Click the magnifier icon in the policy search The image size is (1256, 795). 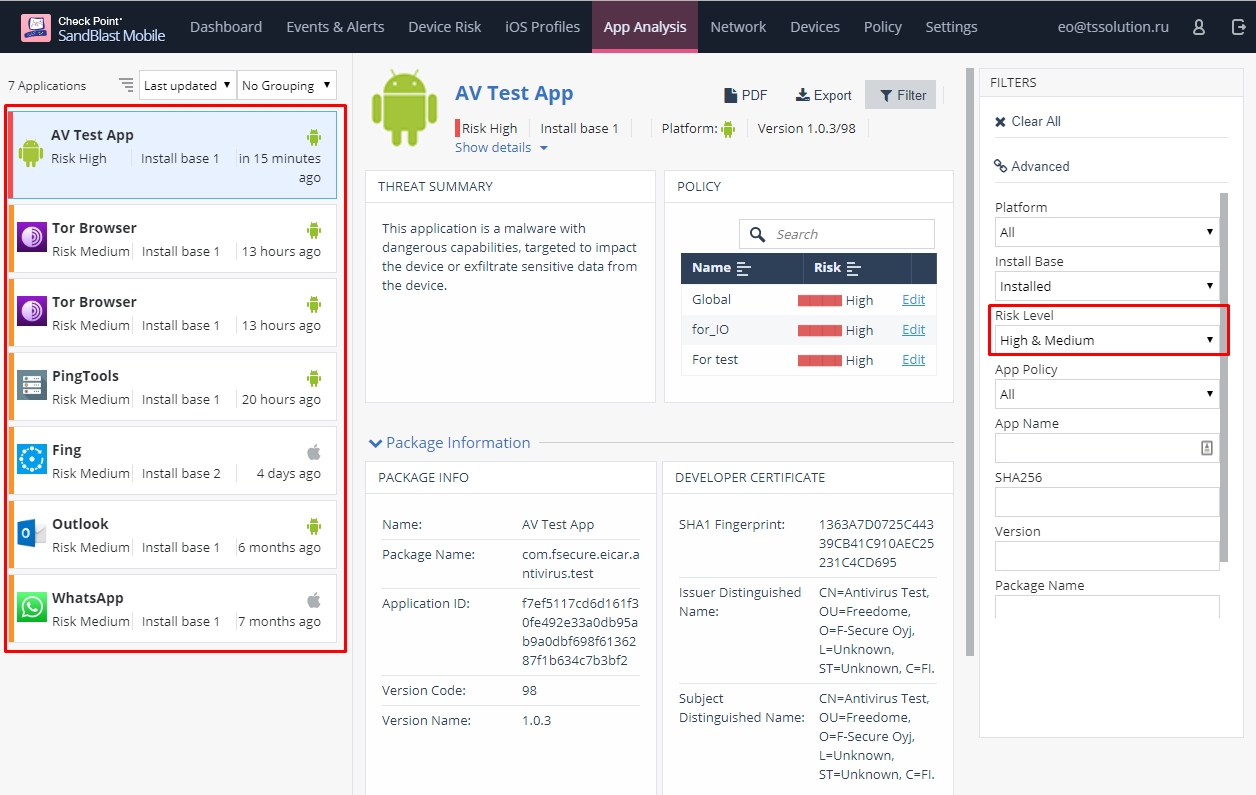coord(758,234)
